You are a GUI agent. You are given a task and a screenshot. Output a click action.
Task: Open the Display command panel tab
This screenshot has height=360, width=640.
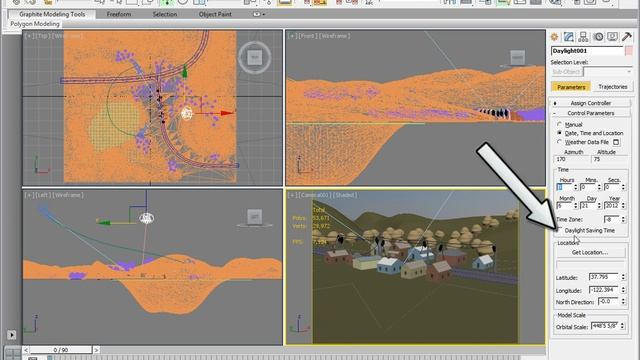[612, 37]
